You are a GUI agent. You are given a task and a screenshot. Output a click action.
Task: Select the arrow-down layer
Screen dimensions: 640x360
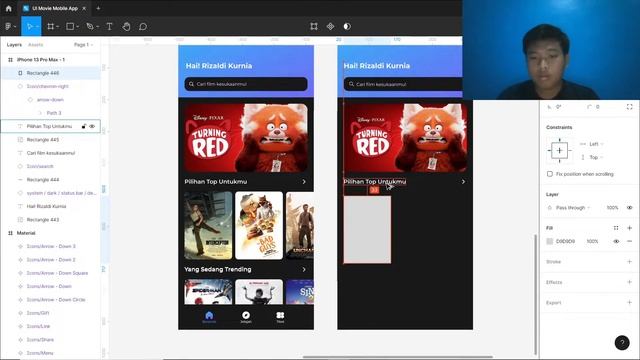pos(50,100)
